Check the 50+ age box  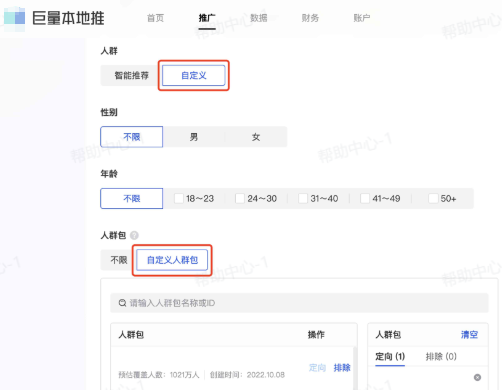pos(433,199)
